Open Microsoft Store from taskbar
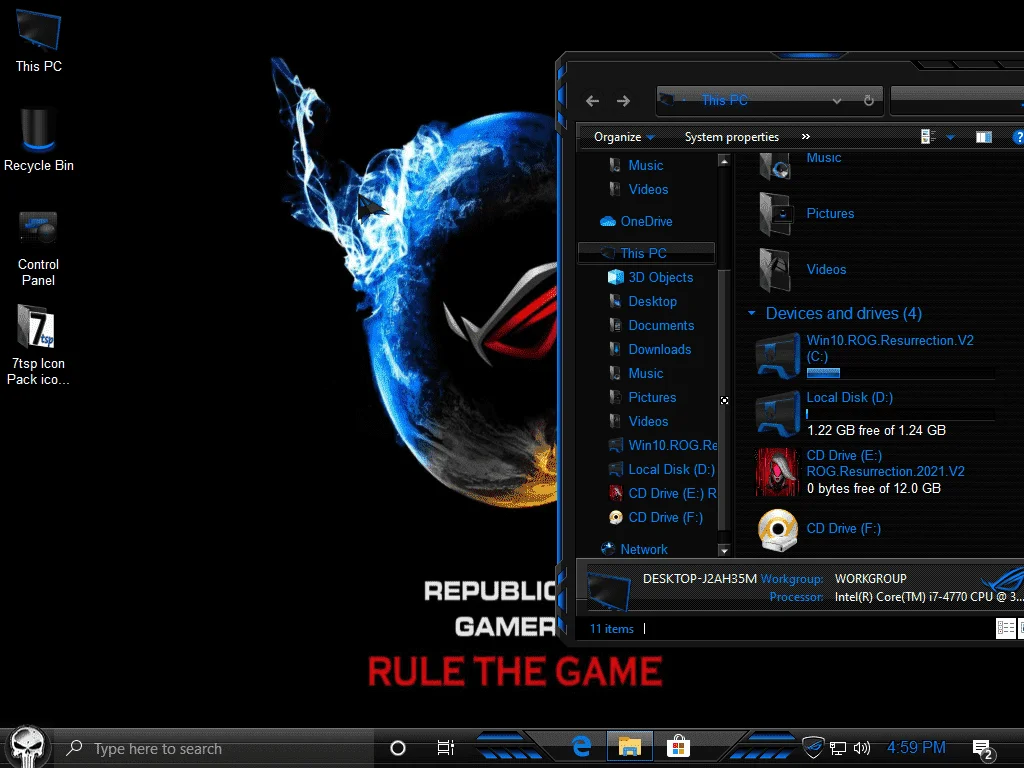 [x=678, y=746]
